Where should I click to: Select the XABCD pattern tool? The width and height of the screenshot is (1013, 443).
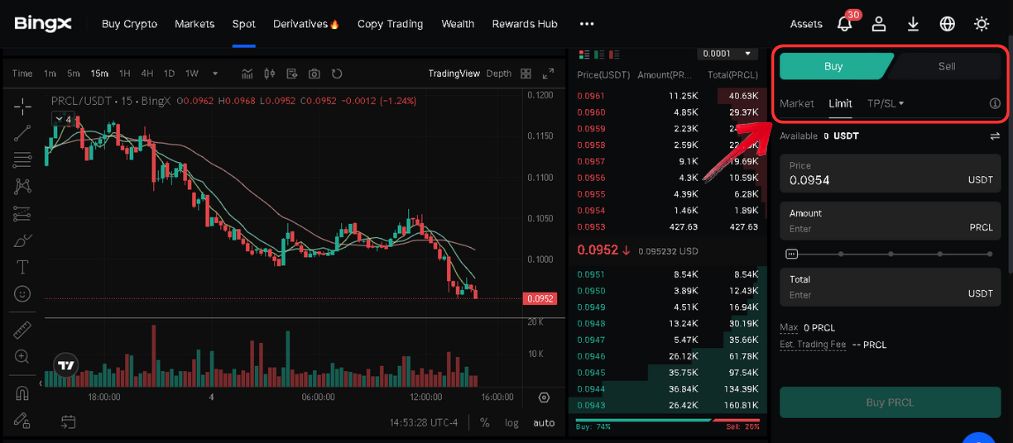coord(23,187)
